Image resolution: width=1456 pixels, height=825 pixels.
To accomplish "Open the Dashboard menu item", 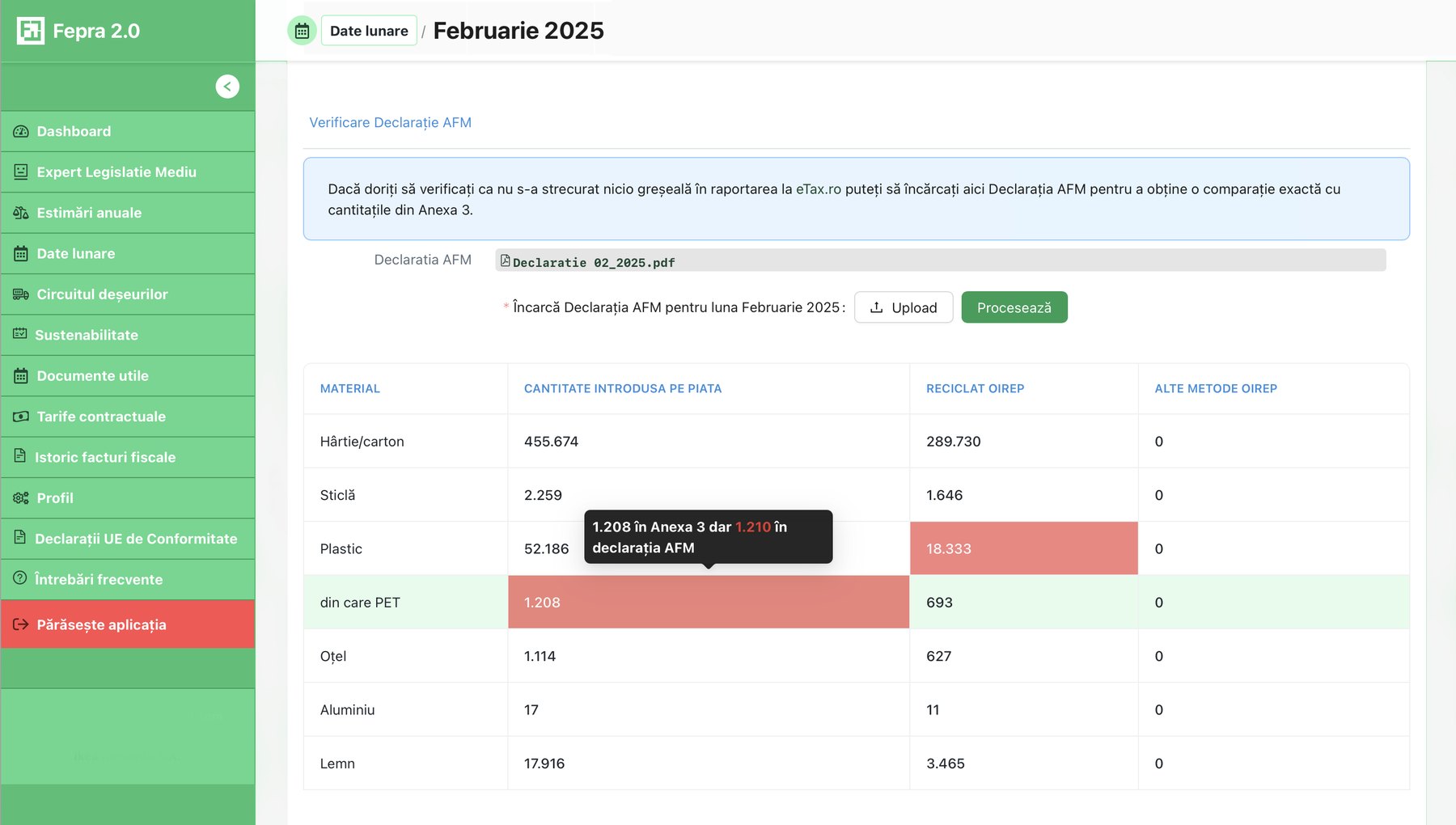I will [128, 131].
